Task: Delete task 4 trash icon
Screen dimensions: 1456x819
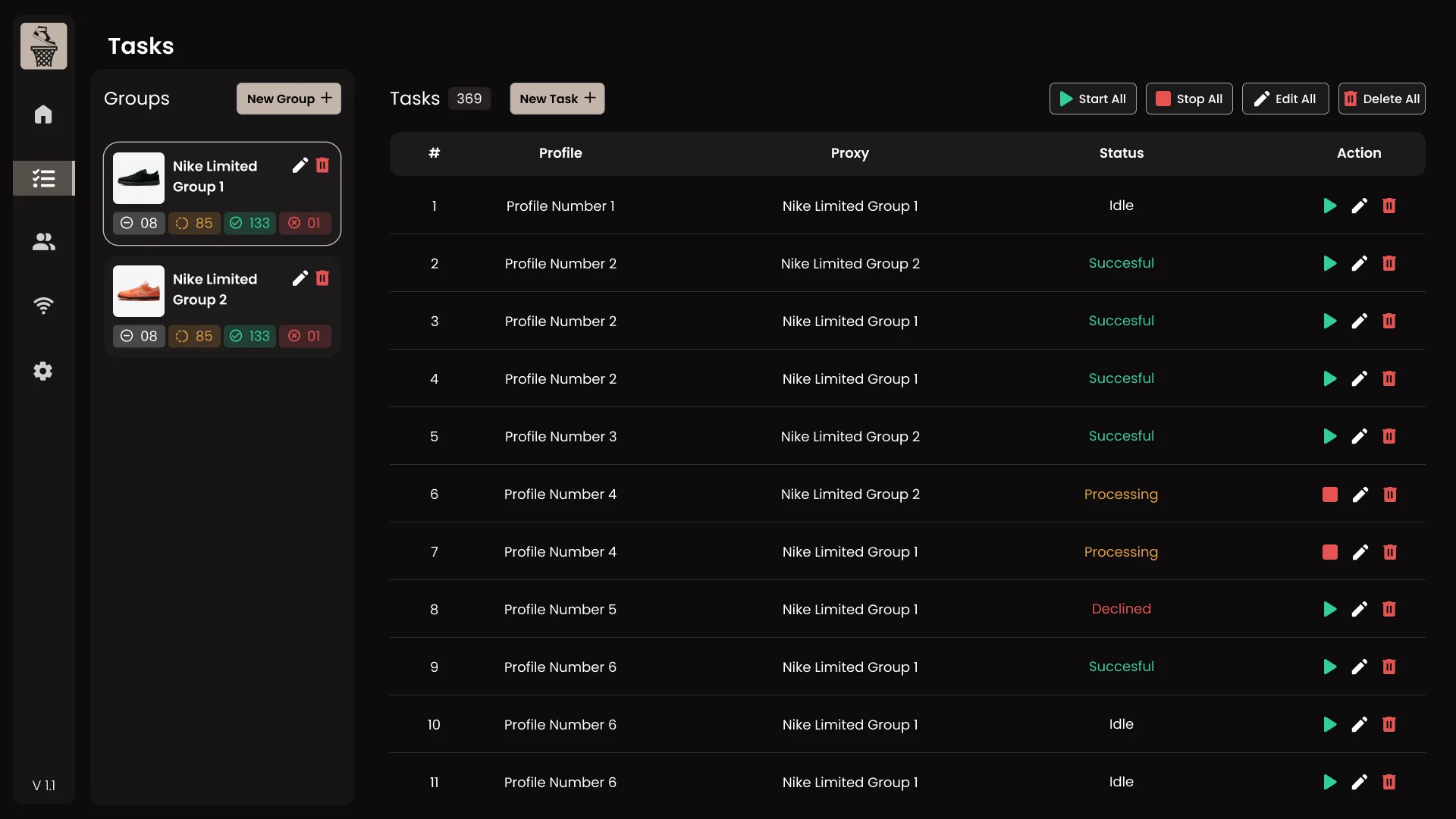Action: point(1389,378)
